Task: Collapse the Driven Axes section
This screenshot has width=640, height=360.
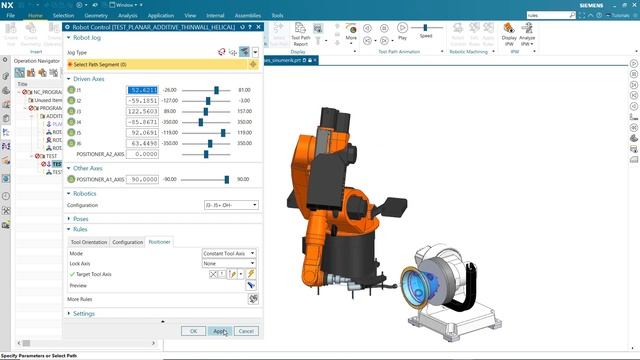Action: click(x=69, y=79)
